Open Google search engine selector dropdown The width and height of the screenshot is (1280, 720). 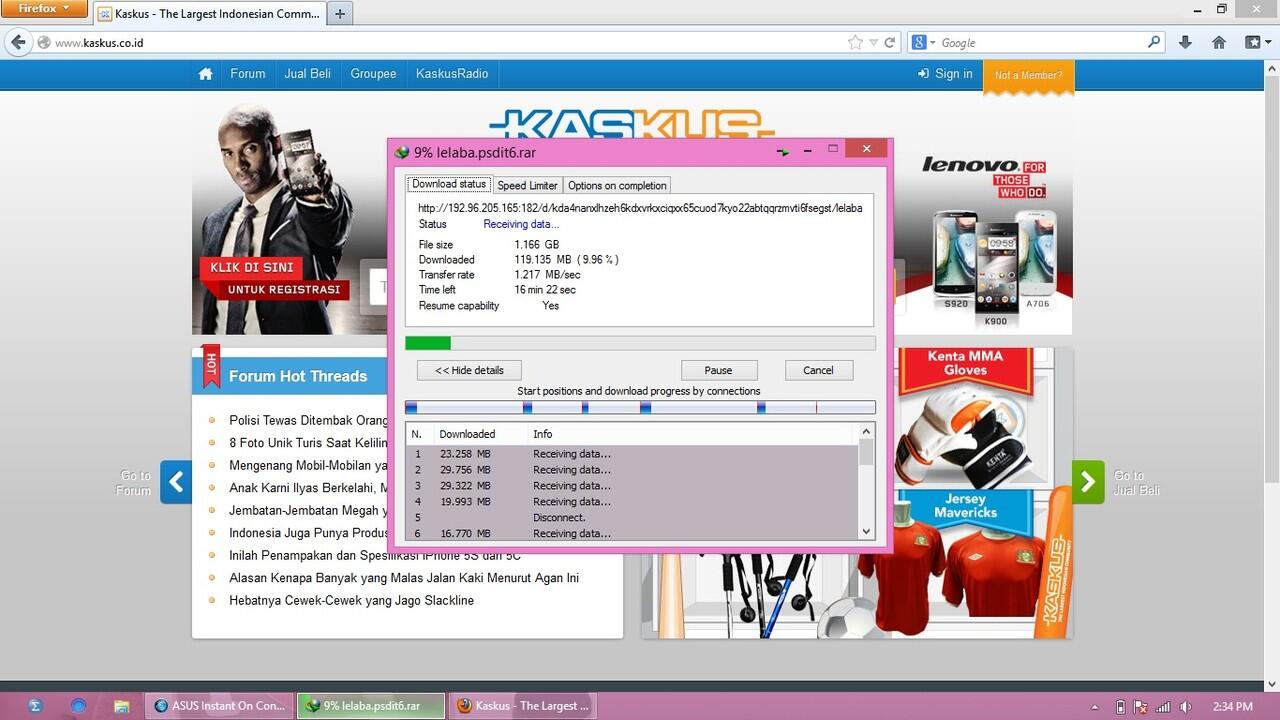point(924,43)
